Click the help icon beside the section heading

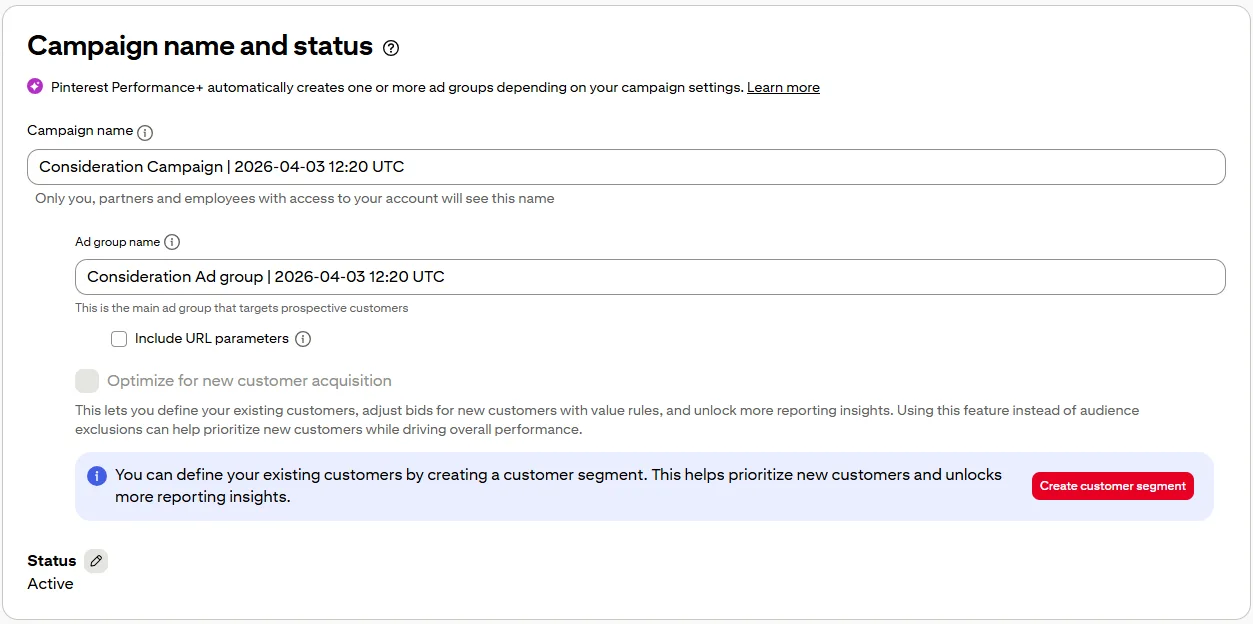pyautogui.click(x=391, y=48)
